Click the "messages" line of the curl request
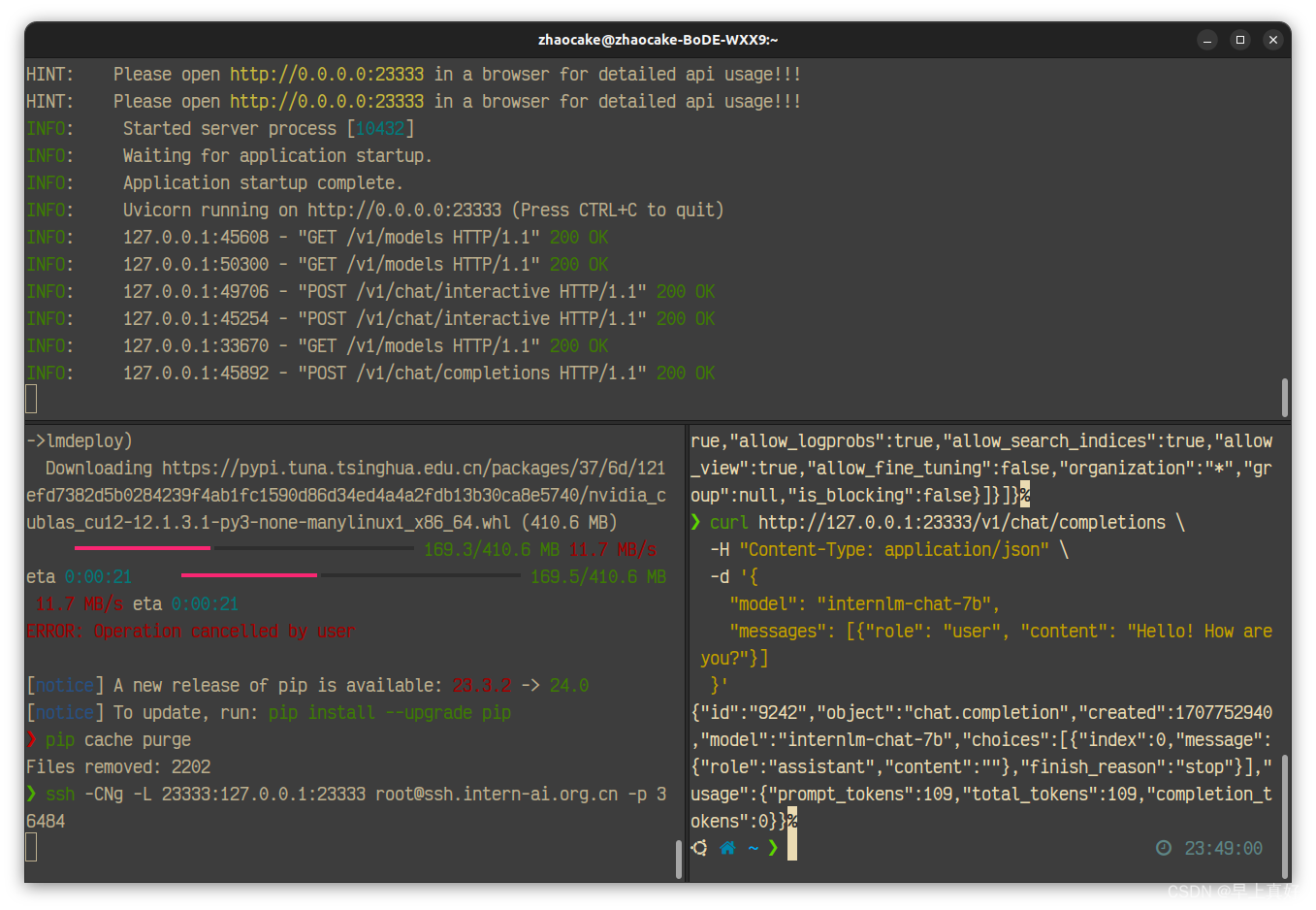This screenshot has width=1316, height=910. pyautogui.click(x=986, y=645)
